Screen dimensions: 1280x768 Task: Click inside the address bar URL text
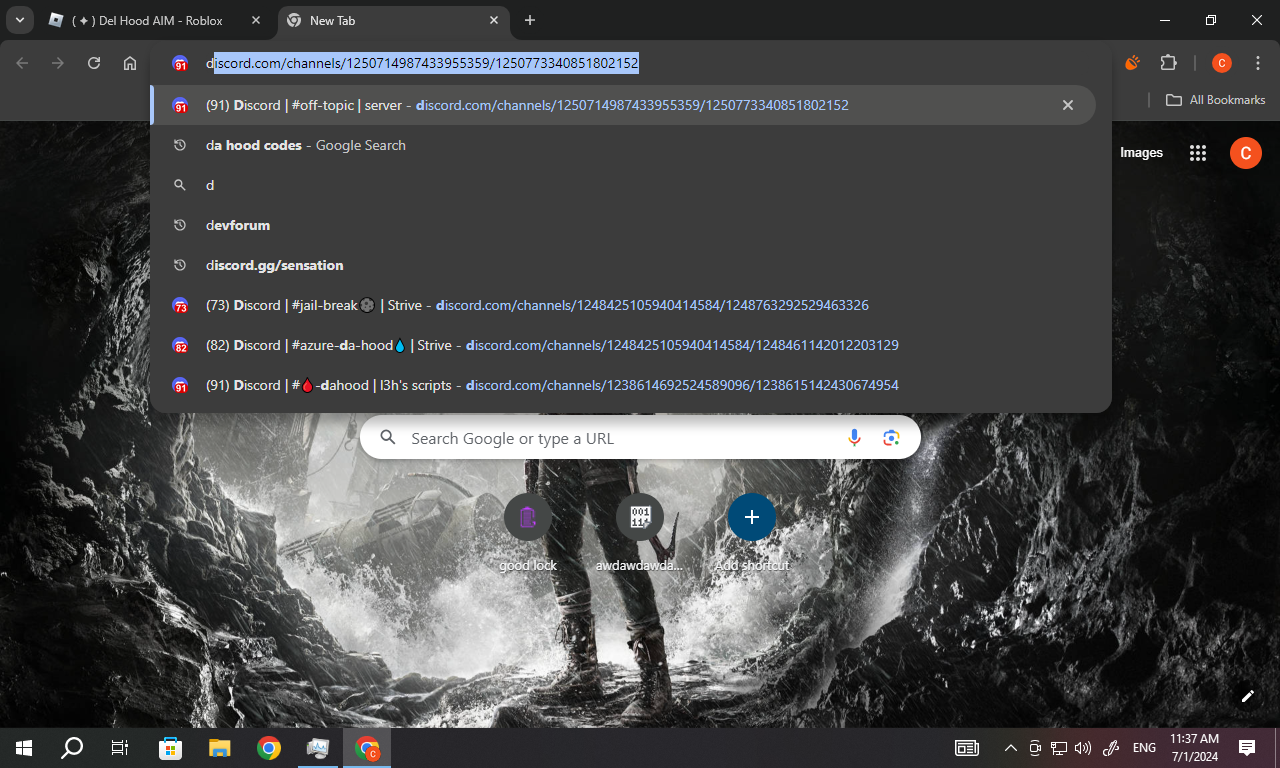tap(422, 63)
